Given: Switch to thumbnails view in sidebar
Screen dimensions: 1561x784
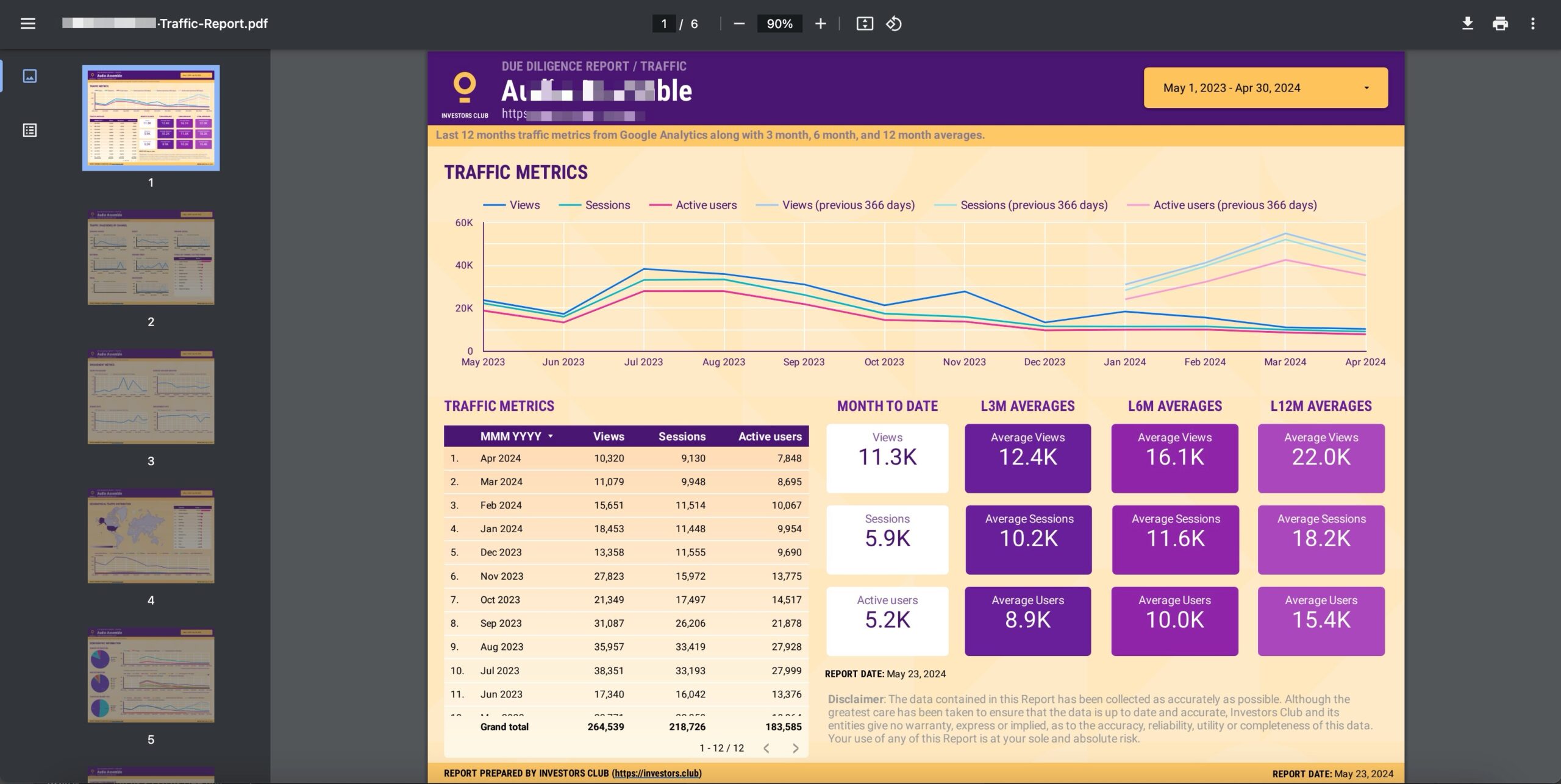Looking at the screenshot, I should click(x=29, y=76).
